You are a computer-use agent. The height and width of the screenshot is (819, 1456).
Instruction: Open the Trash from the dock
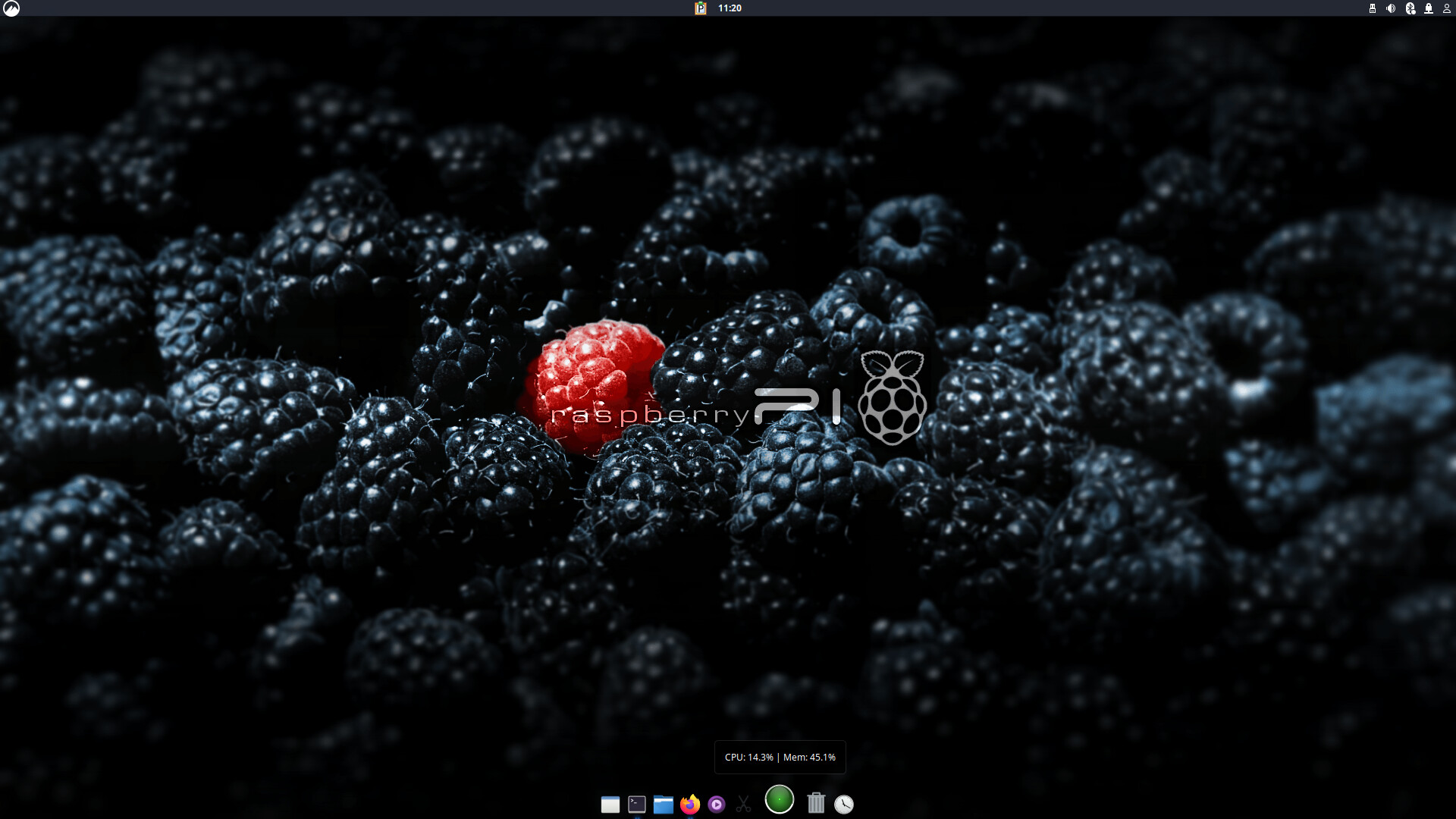[x=816, y=803]
